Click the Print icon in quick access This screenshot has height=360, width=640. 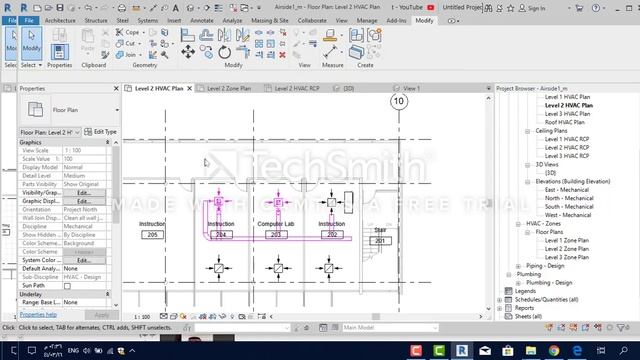(x=122, y=8)
